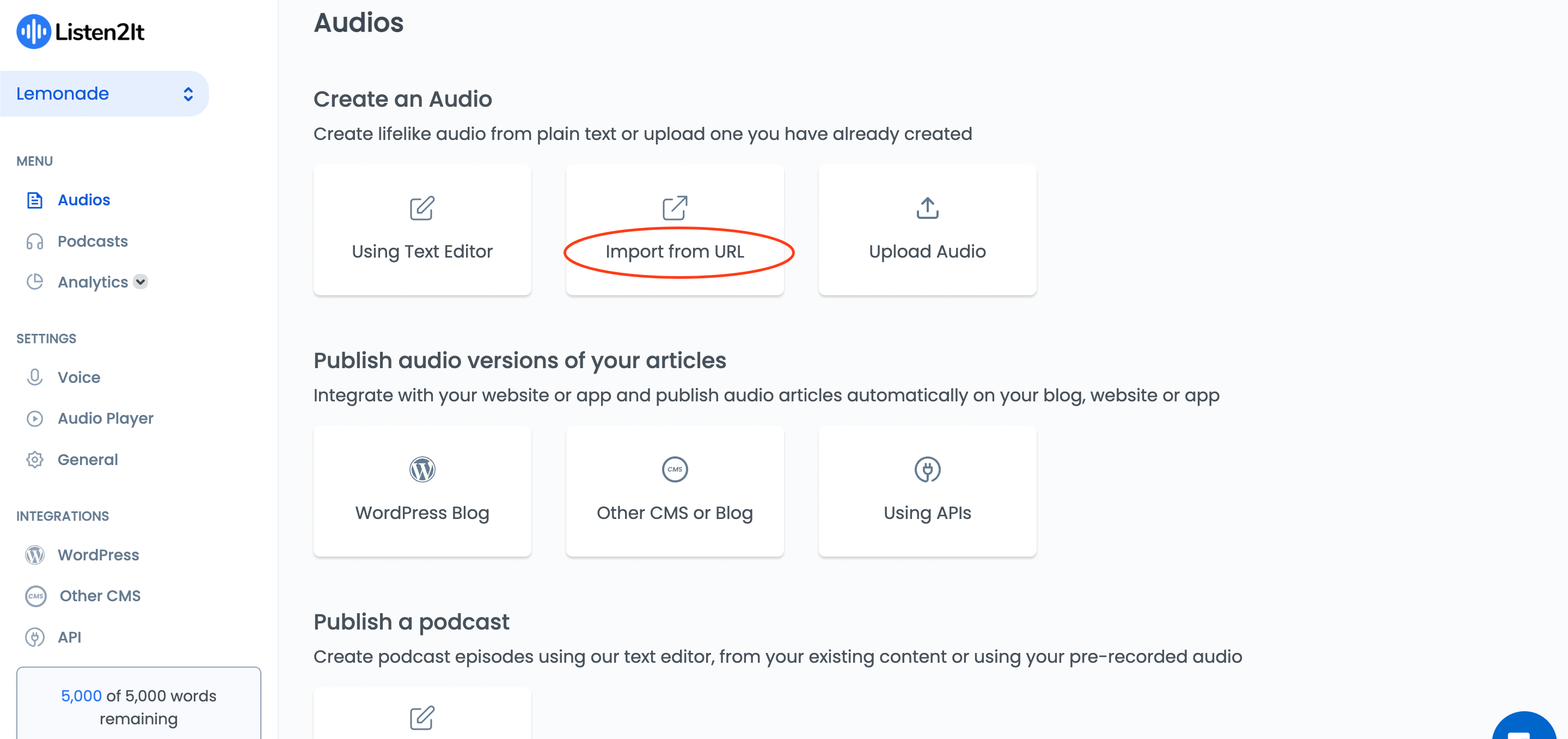Click the WordPress Blog logo icon
The width and height of the screenshot is (1568, 739).
click(x=422, y=469)
